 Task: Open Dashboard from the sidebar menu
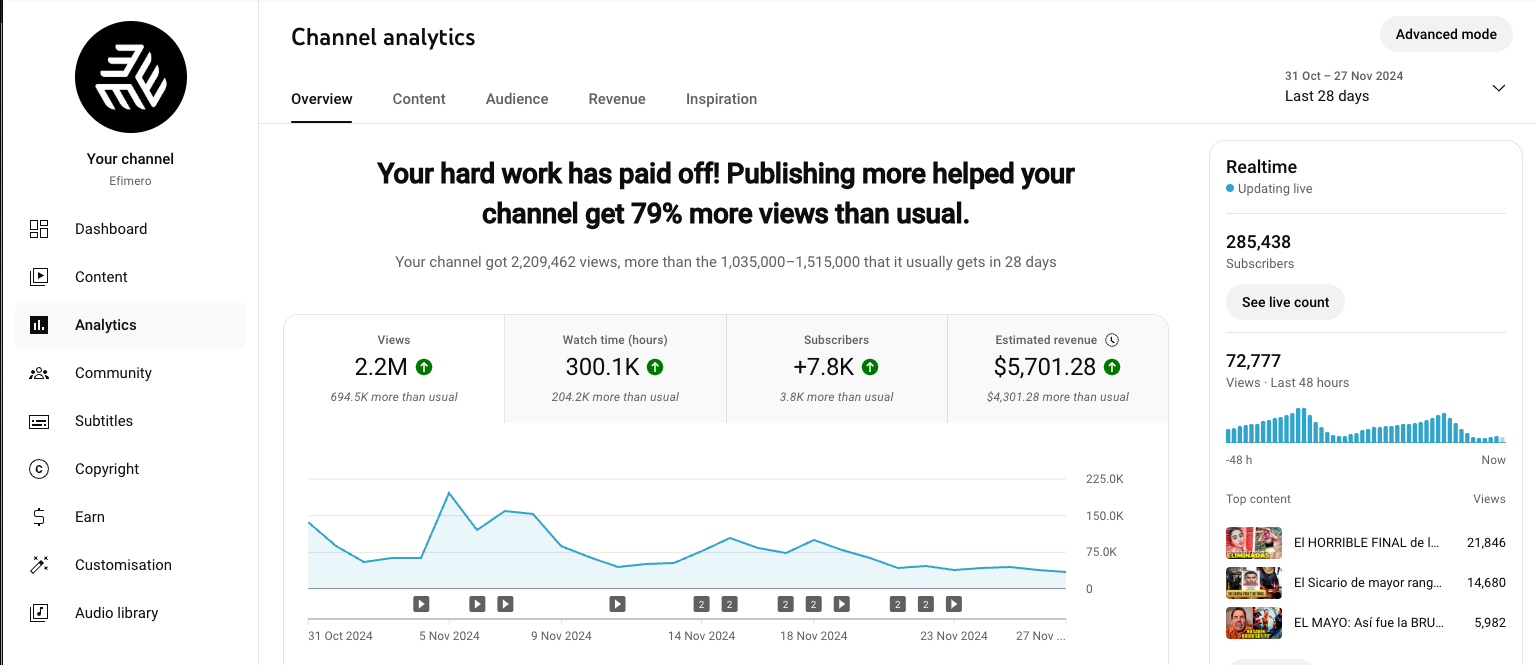[130, 229]
